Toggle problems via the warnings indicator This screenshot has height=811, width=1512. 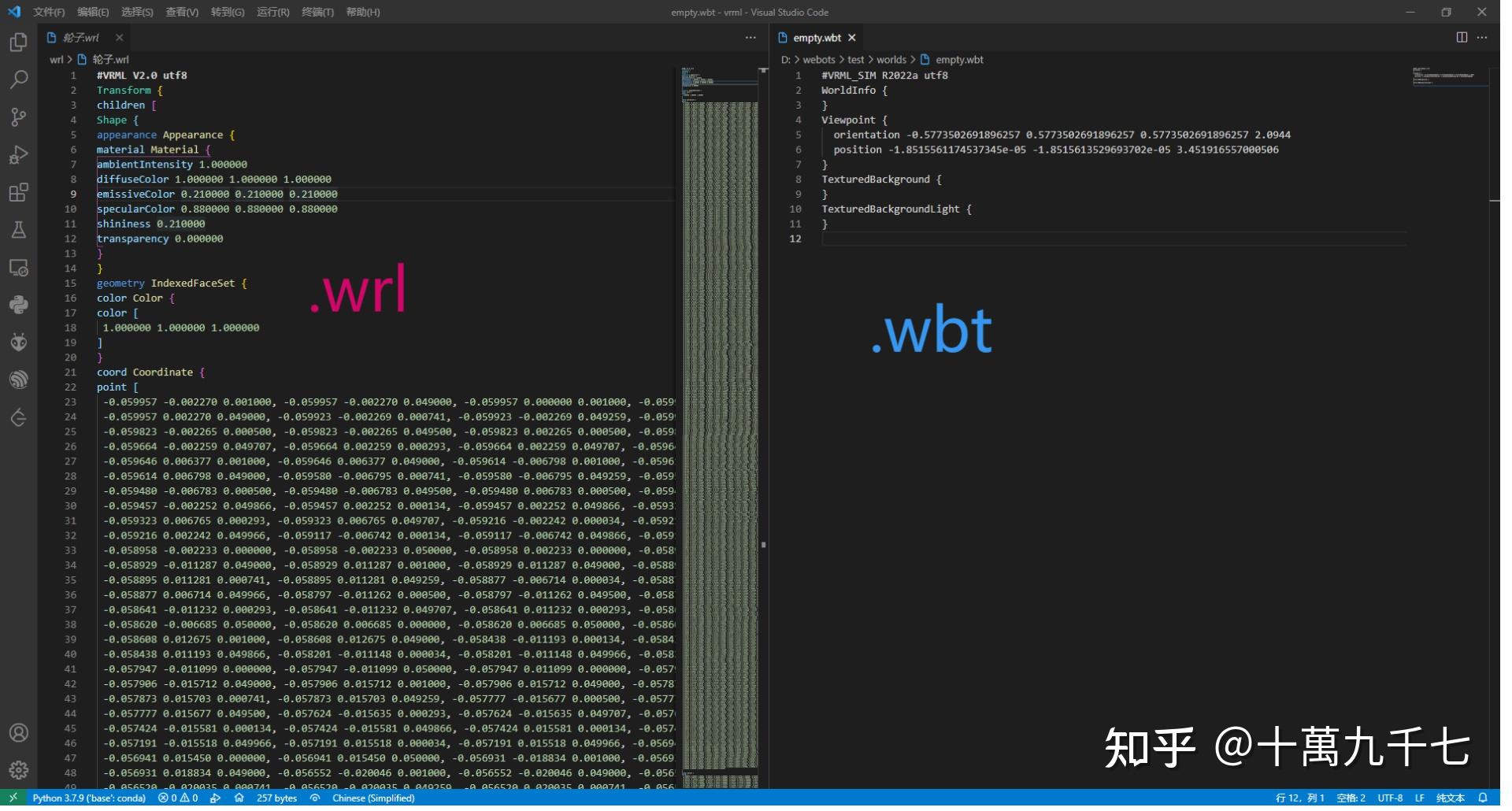click(189, 798)
